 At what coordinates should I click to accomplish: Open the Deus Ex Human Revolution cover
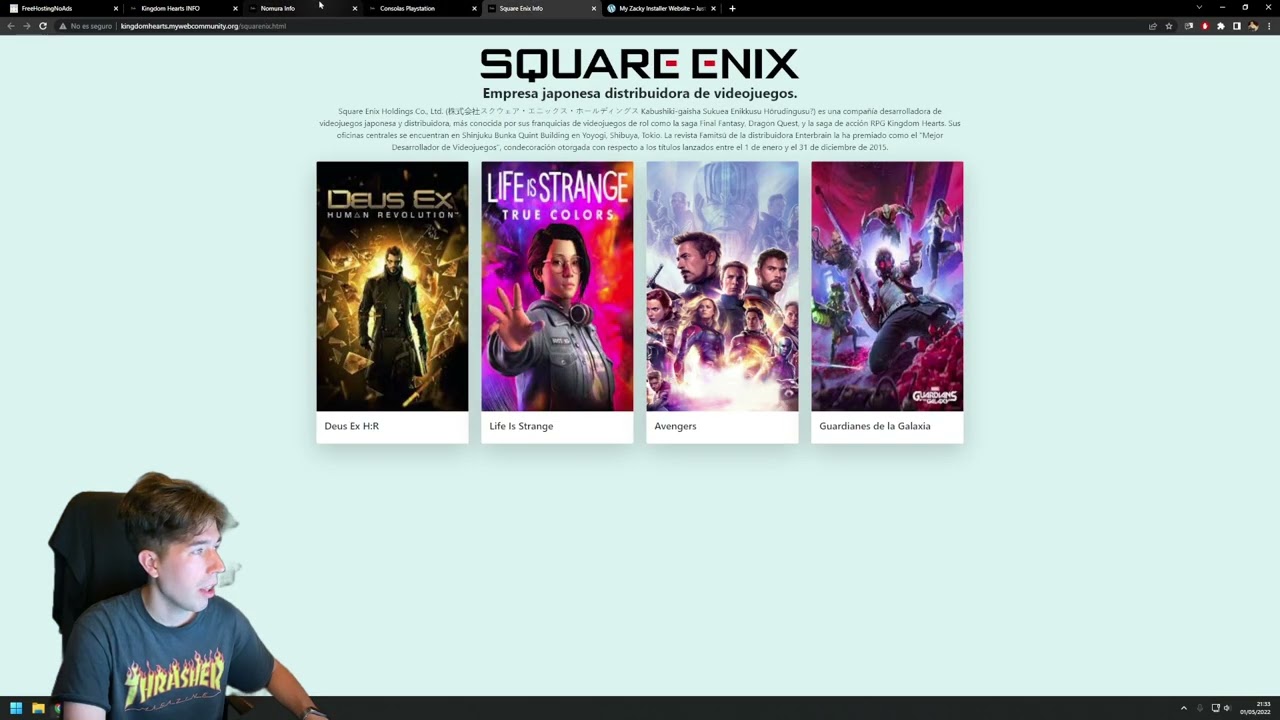coord(392,286)
